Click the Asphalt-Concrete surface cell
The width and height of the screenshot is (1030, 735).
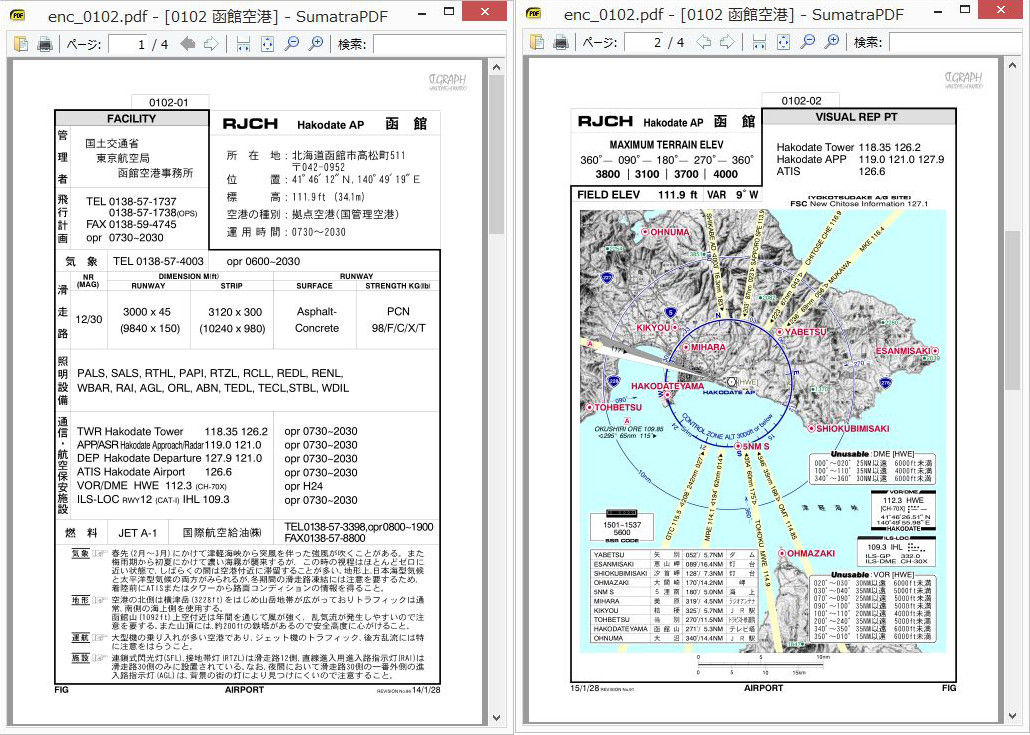pyautogui.click(x=316, y=320)
